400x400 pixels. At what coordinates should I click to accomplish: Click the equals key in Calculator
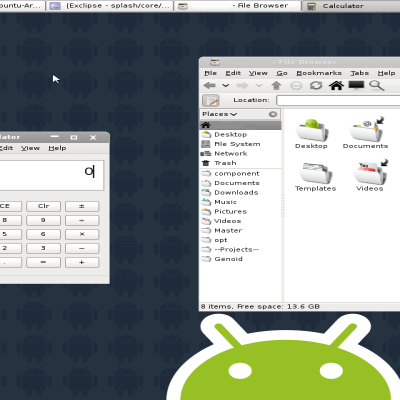pyautogui.click(x=44, y=262)
